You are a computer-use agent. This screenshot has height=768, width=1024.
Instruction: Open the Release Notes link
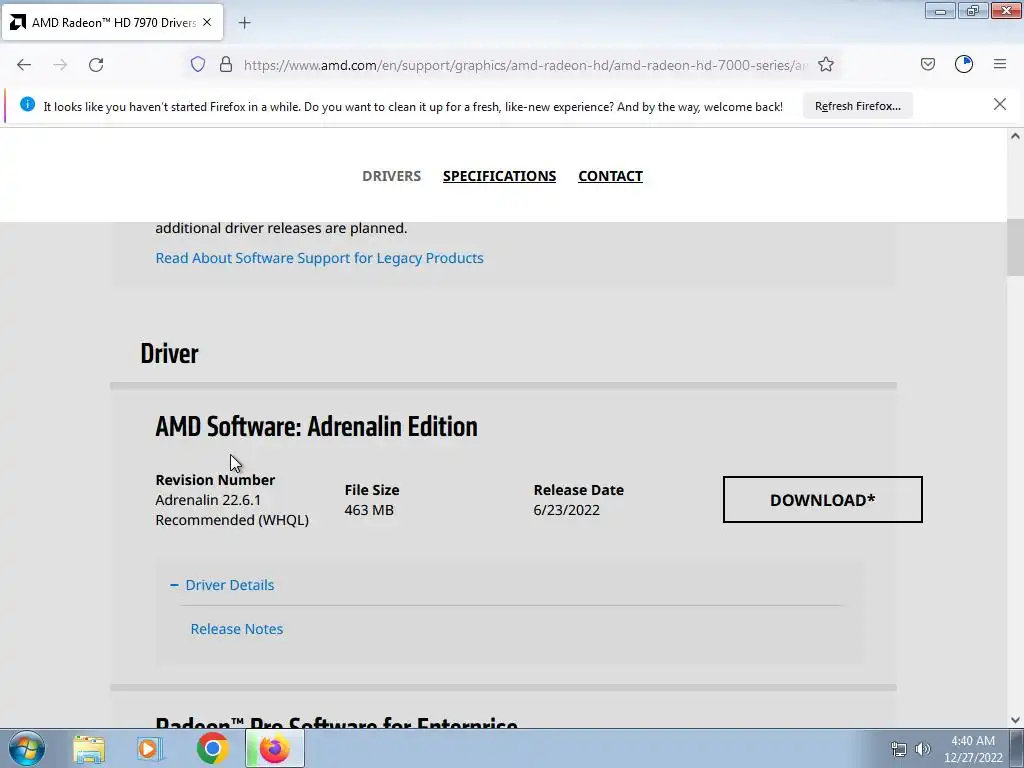236,629
